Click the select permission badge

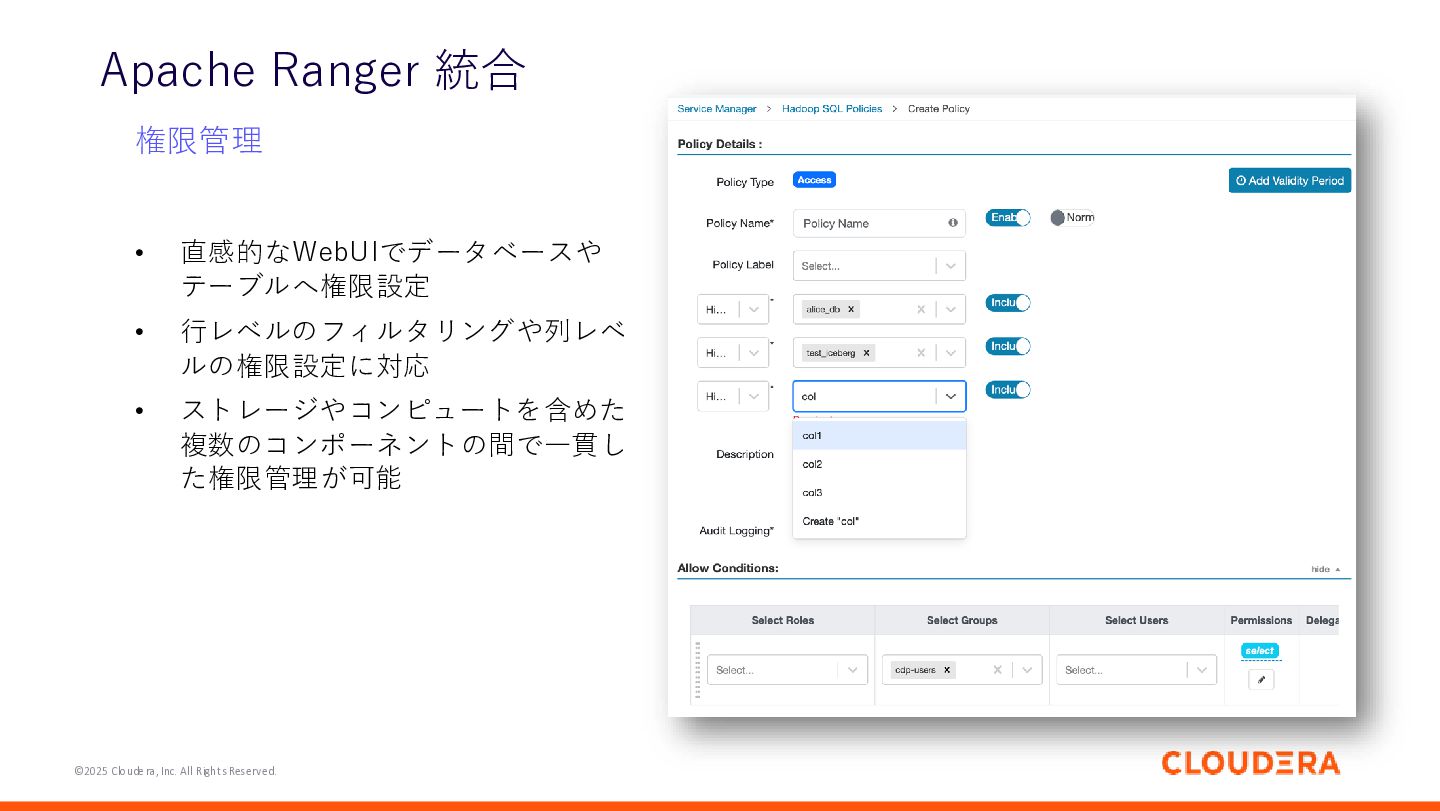(1260, 650)
